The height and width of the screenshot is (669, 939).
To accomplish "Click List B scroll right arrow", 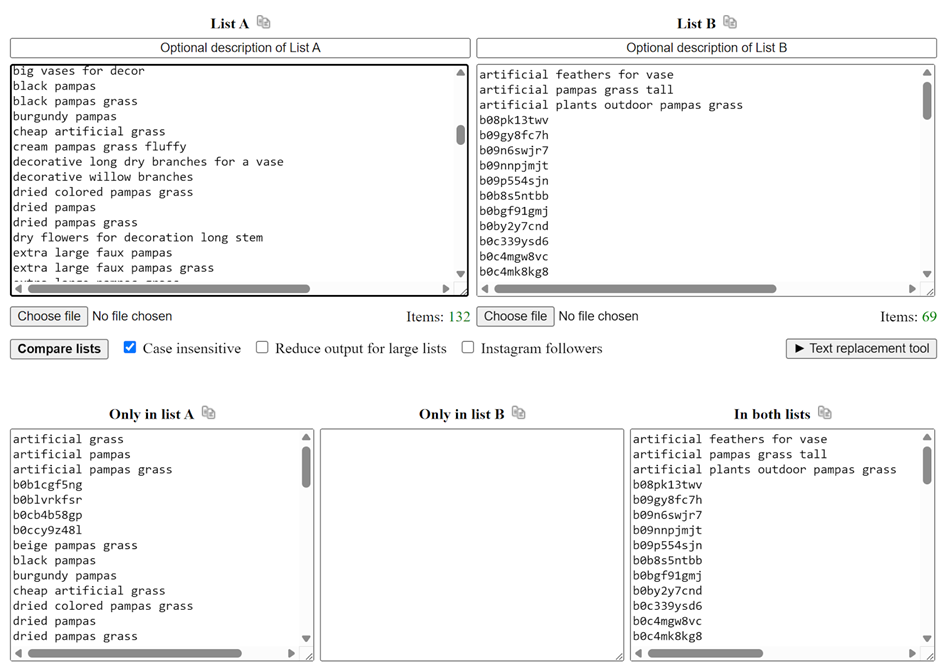I will point(912,289).
